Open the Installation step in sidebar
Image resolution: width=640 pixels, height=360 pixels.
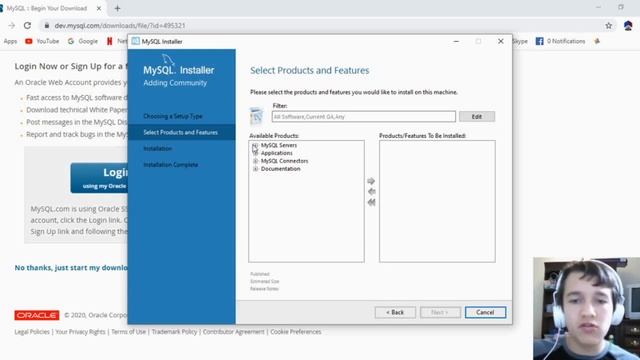pyautogui.click(x=158, y=149)
